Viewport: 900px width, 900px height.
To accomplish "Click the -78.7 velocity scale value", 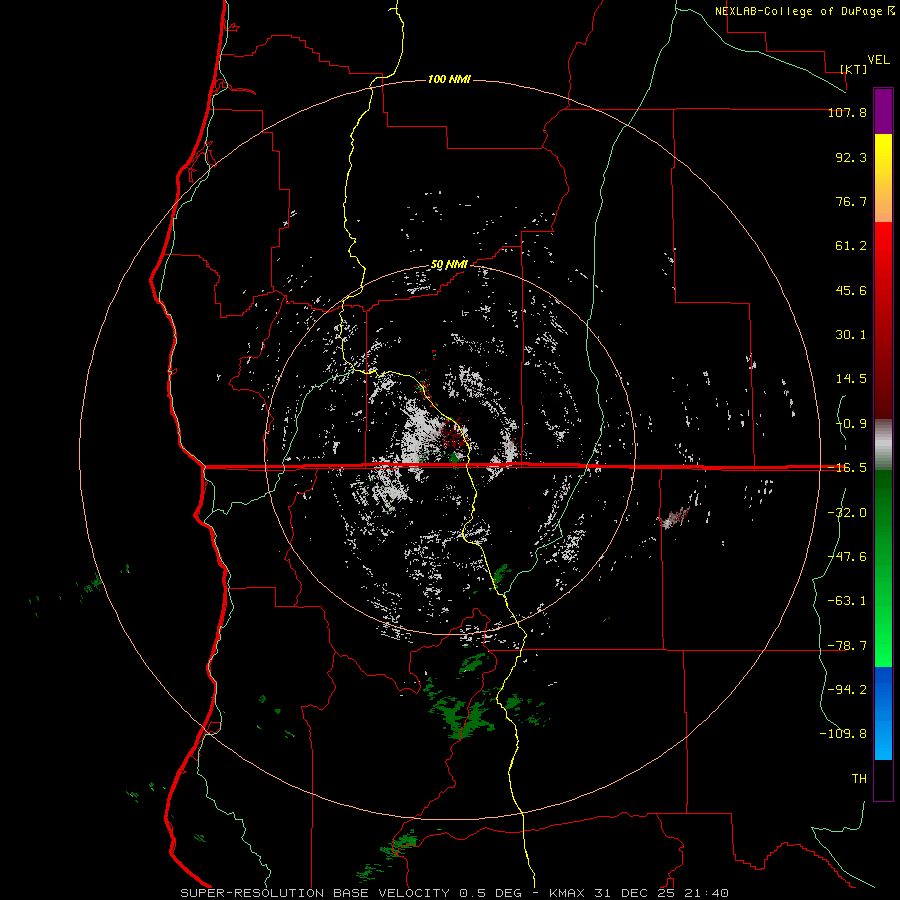I will [x=847, y=646].
